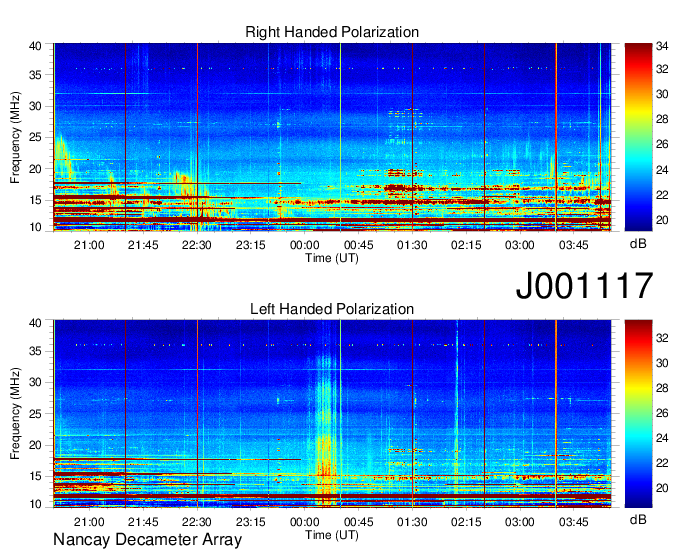Click the 28 value on Right Handed color bar
680x552 pixels.
[662, 119]
